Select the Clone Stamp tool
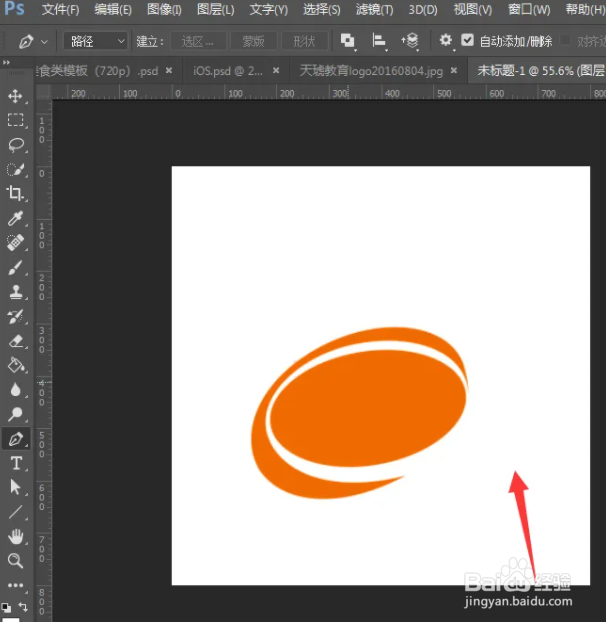 coord(15,292)
